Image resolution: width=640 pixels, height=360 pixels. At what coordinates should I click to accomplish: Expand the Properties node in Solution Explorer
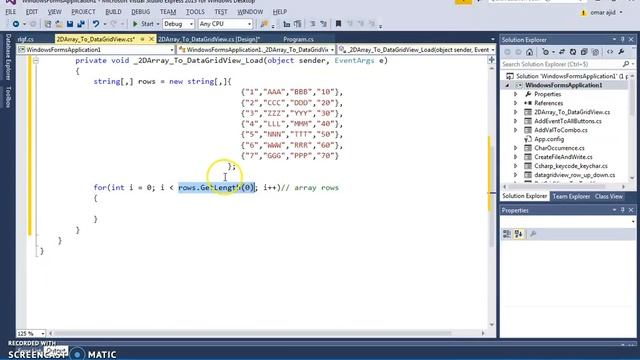(516, 94)
